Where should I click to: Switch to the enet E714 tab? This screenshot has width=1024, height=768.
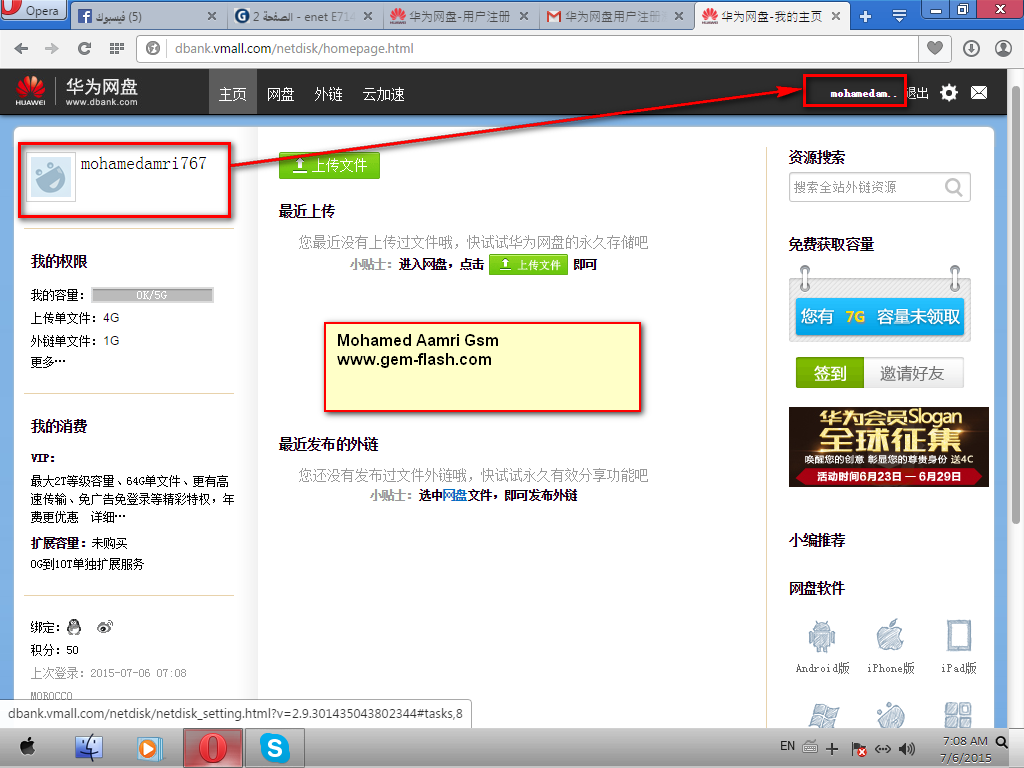click(303, 16)
